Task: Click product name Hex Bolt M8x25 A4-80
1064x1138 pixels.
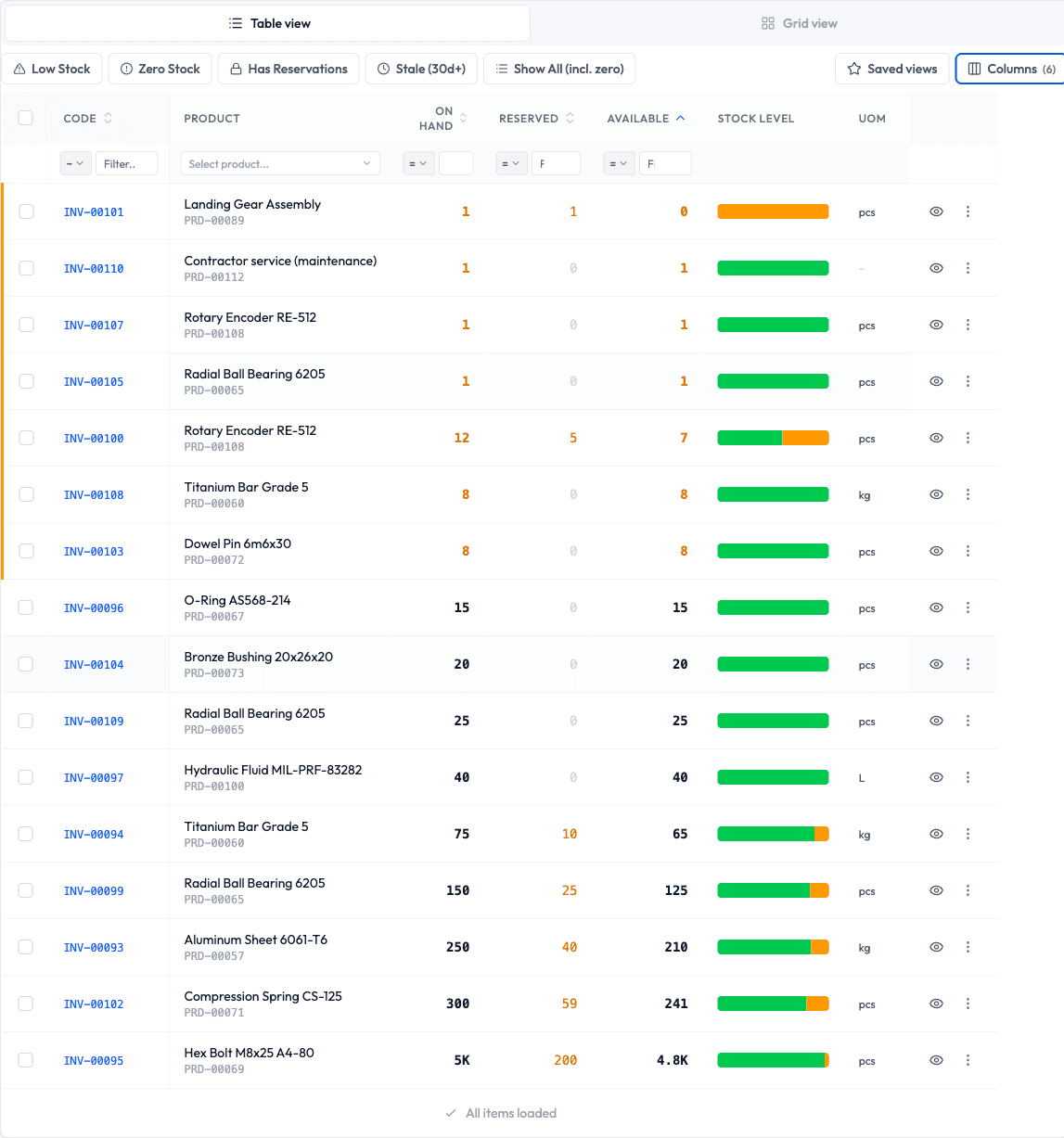Action: point(249,1053)
